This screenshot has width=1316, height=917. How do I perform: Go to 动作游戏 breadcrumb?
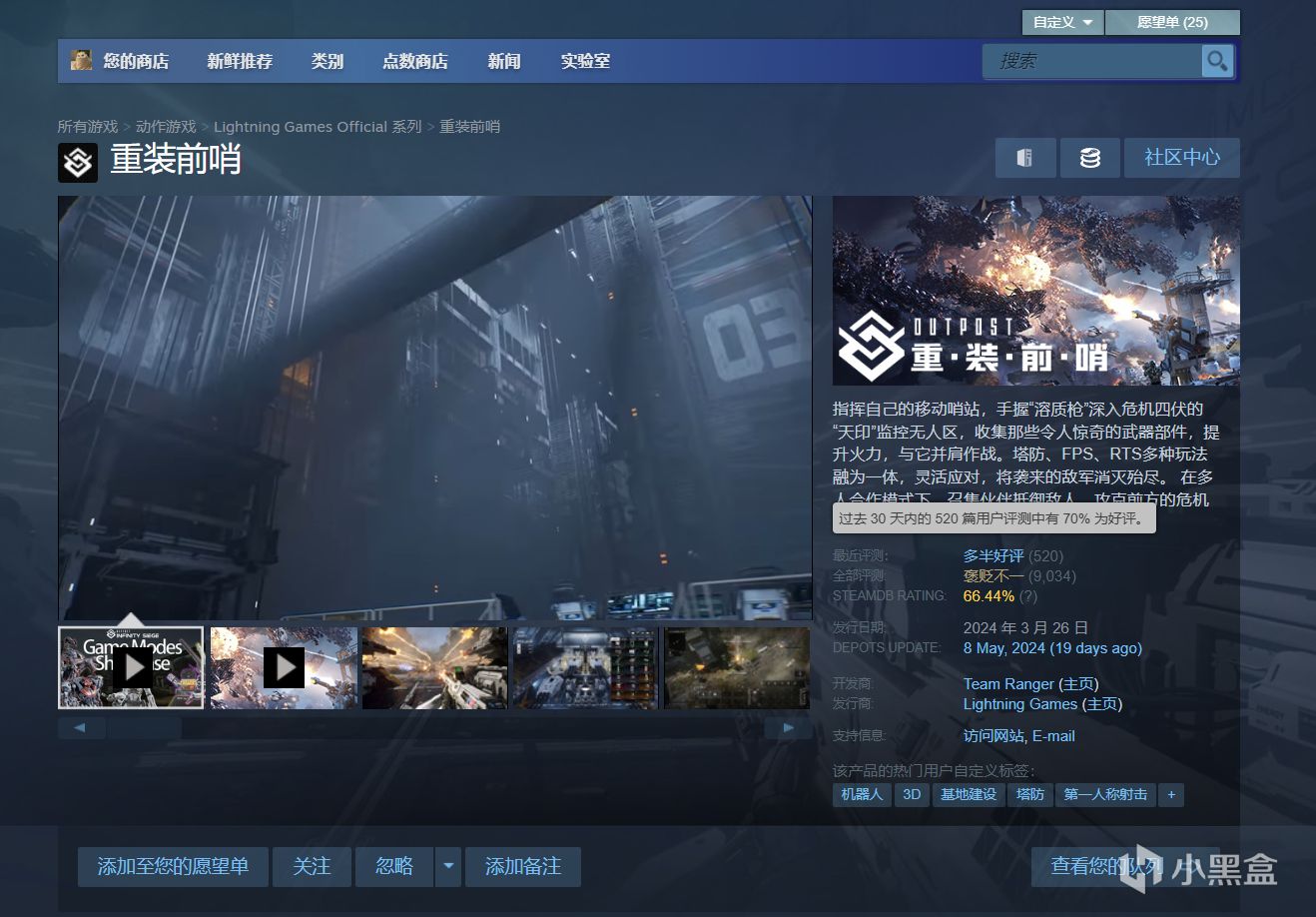click(x=166, y=127)
